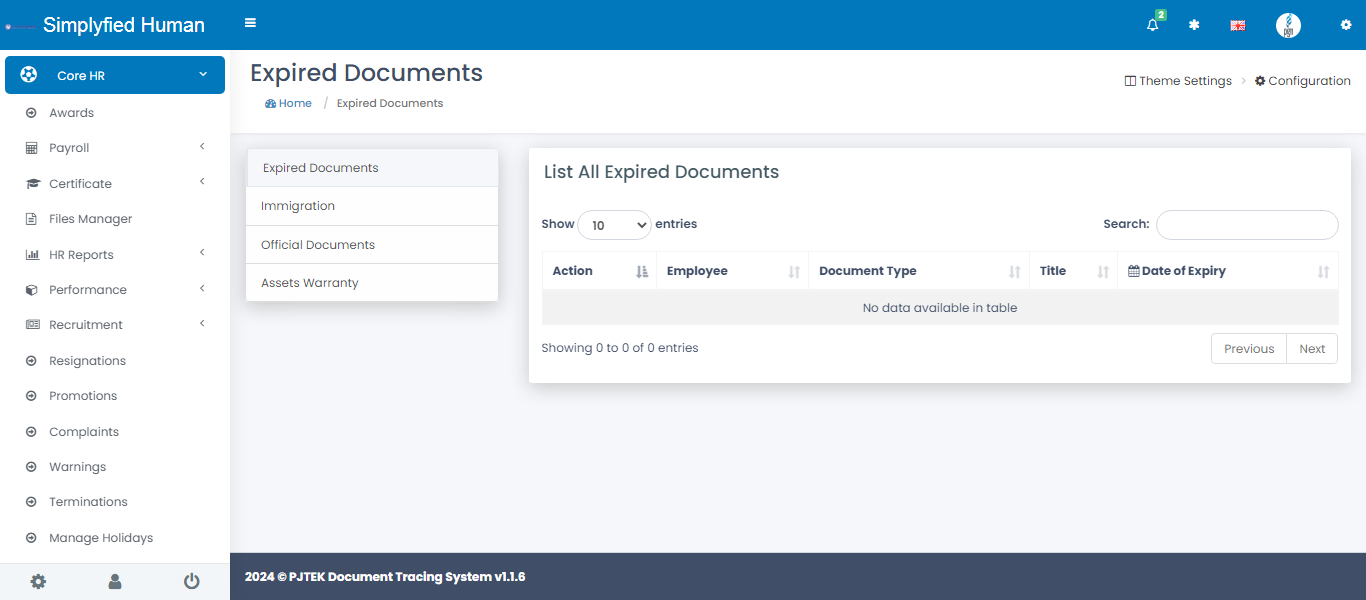Open the entries count dropdown
The height and width of the screenshot is (600, 1366).
point(614,225)
